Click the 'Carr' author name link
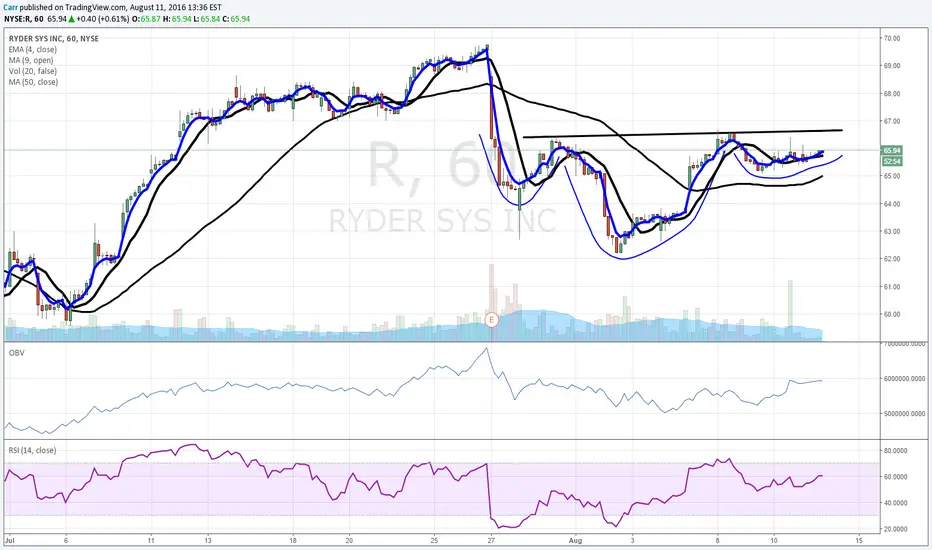 (x=10, y=8)
